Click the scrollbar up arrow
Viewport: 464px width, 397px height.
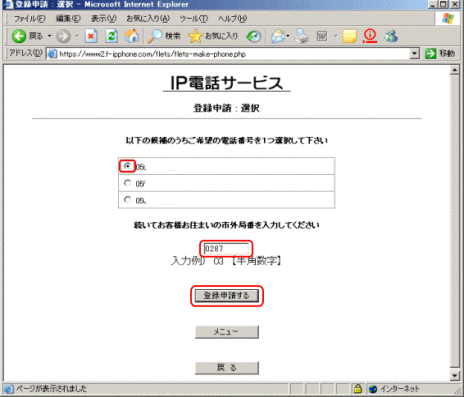455,70
